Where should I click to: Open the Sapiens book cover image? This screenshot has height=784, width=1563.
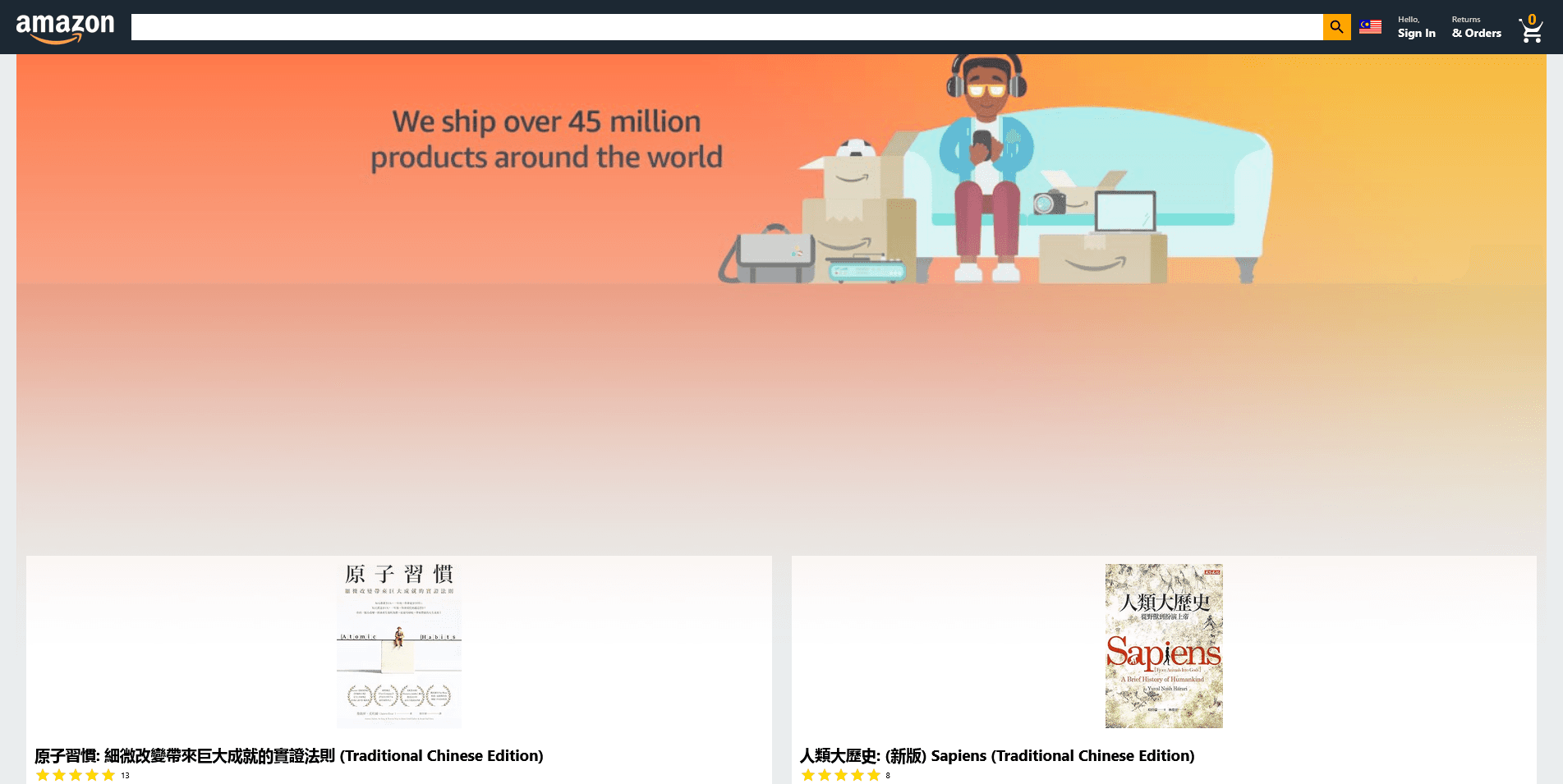[1164, 646]
